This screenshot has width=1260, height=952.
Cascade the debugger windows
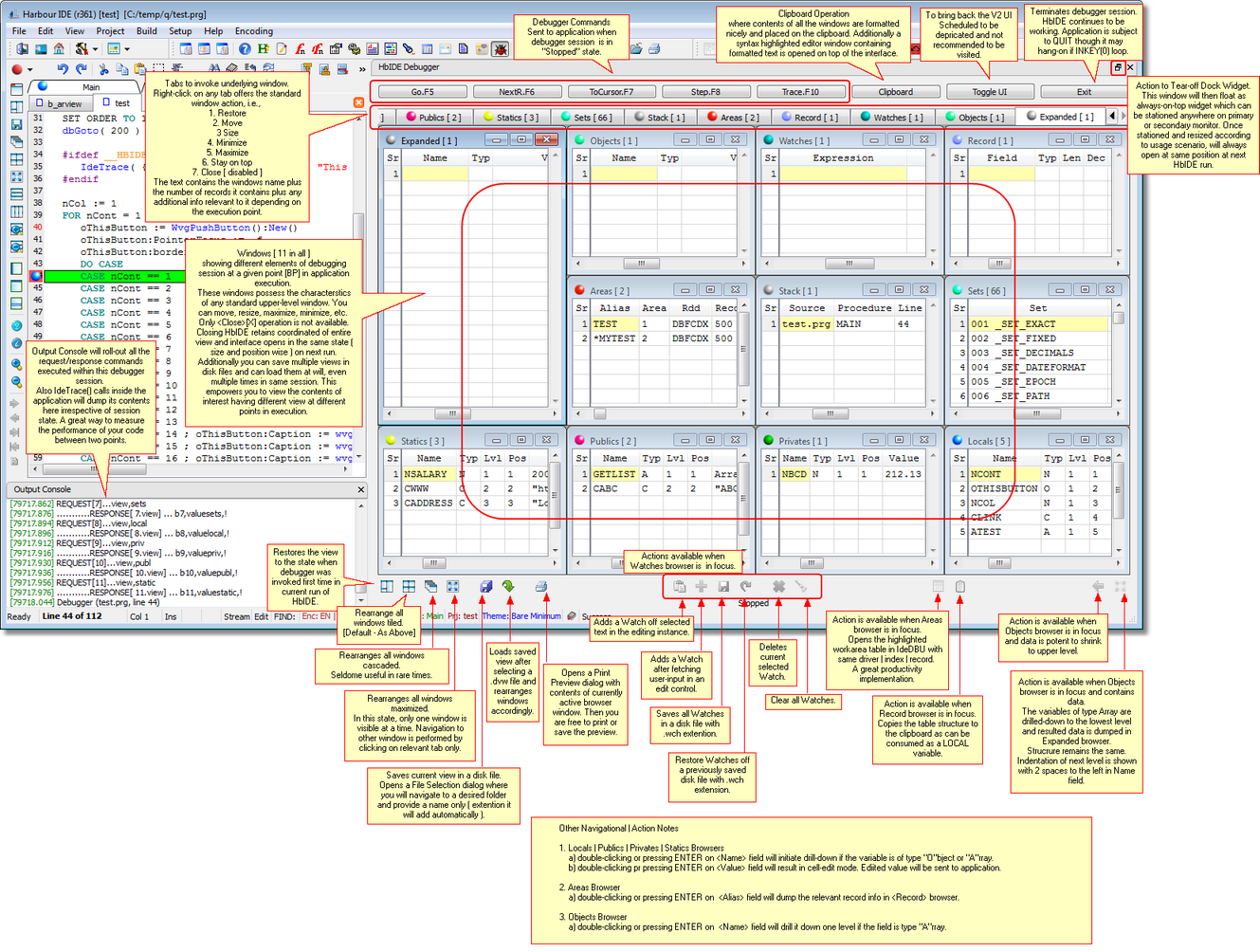point(431,587)
